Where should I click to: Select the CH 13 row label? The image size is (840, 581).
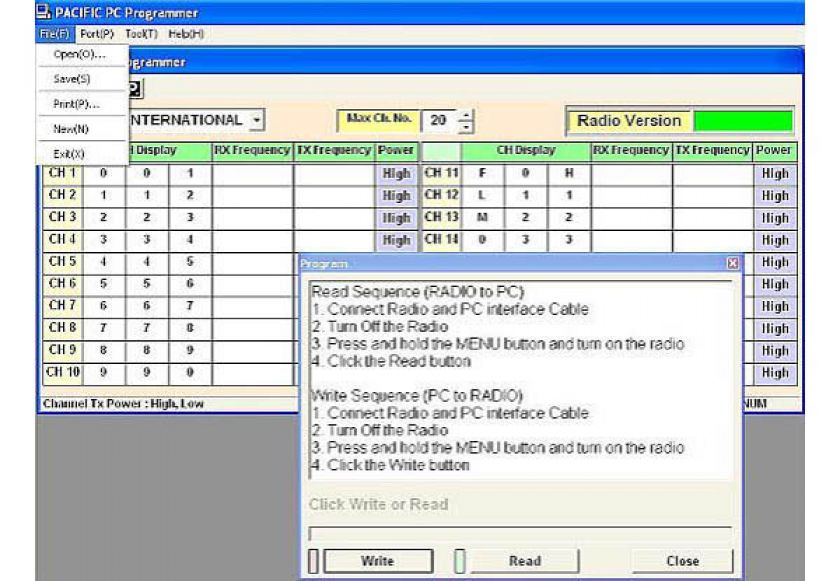click(441, 217)
